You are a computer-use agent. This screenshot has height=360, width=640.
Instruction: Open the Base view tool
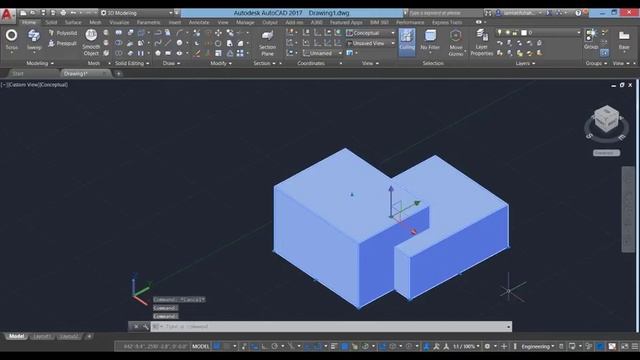pyautogui.click(x=624, y=40)
